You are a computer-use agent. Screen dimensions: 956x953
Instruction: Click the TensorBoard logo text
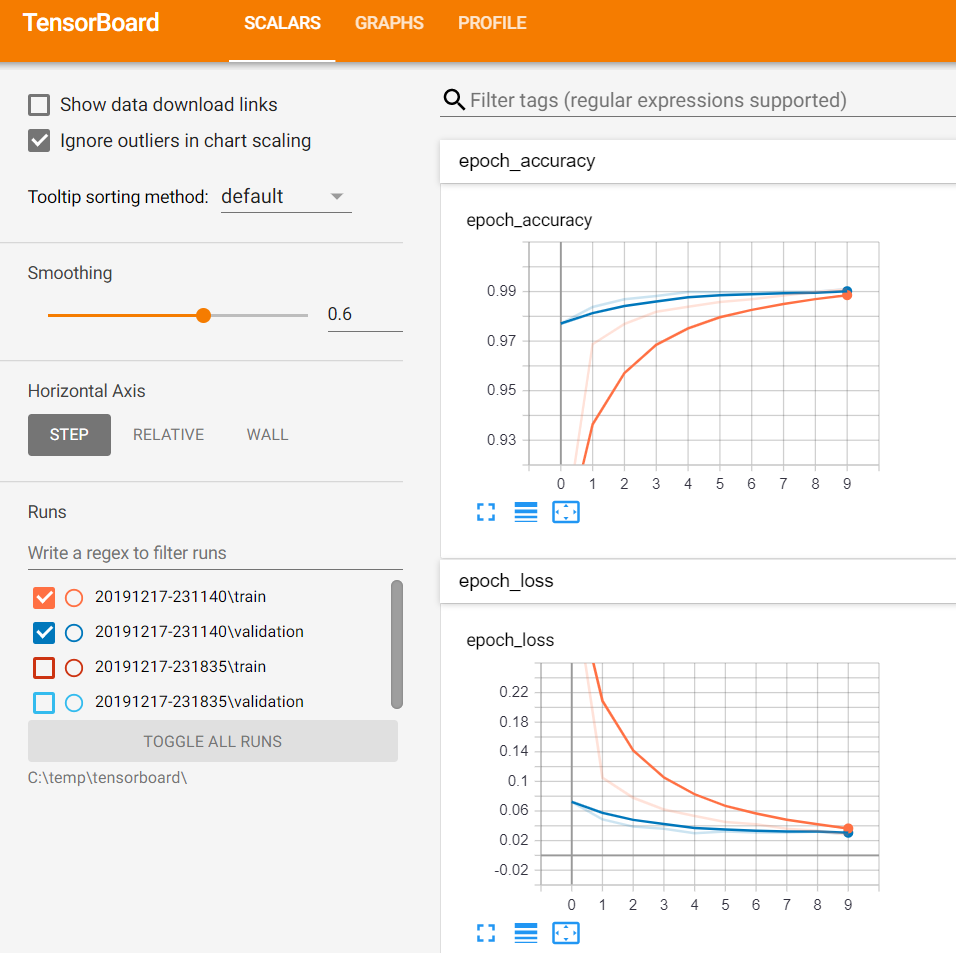coord(91,22)
